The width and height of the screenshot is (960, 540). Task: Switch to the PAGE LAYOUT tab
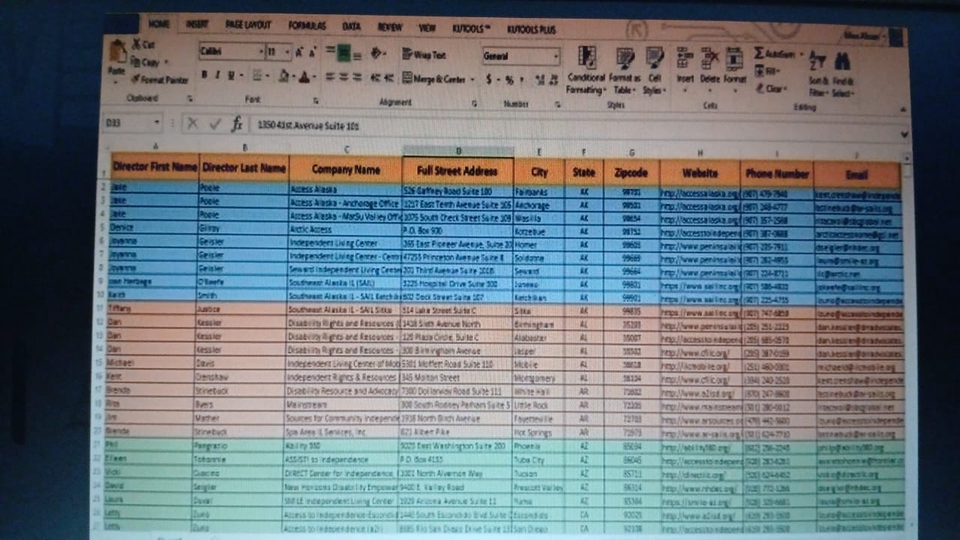click(248, 24)
